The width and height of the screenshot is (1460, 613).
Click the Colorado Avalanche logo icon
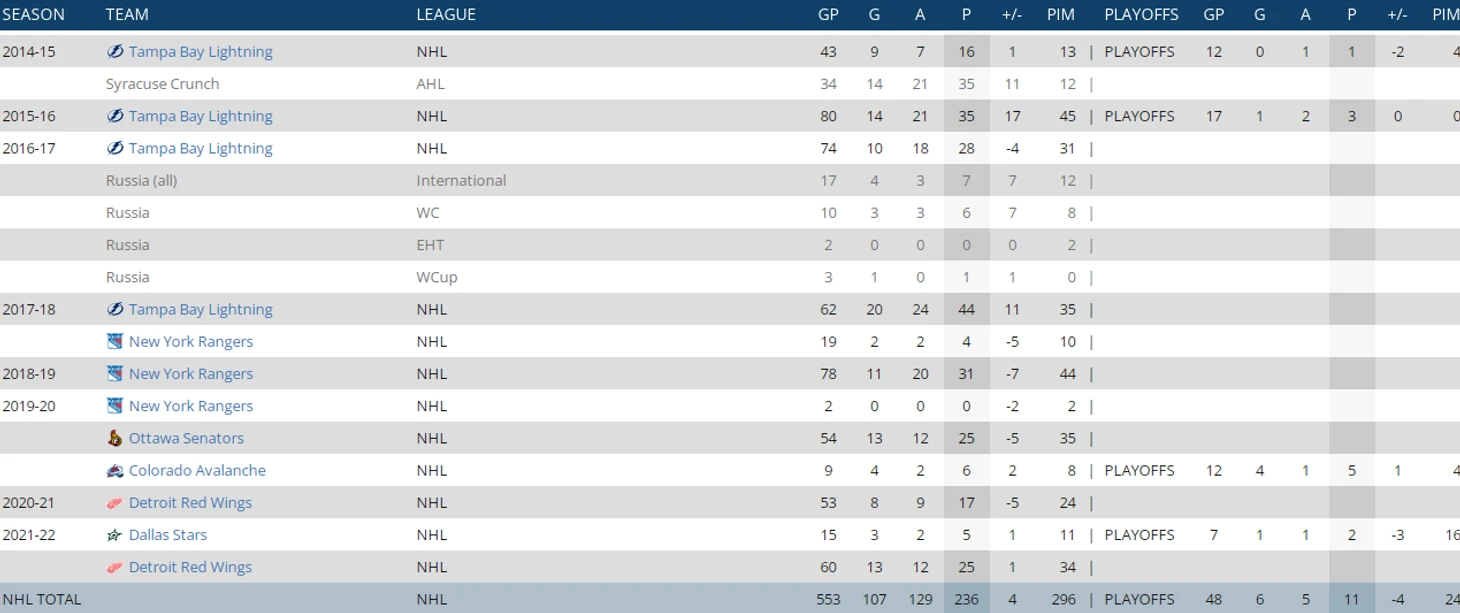115,470
